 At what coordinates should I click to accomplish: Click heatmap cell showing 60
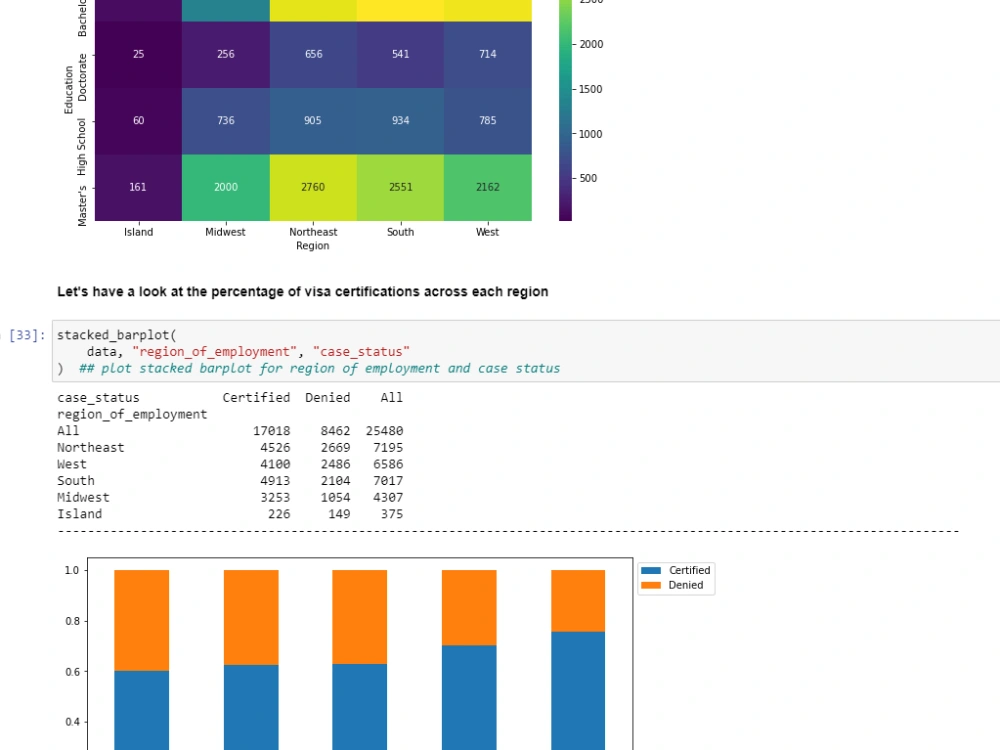tap(138, 121)
